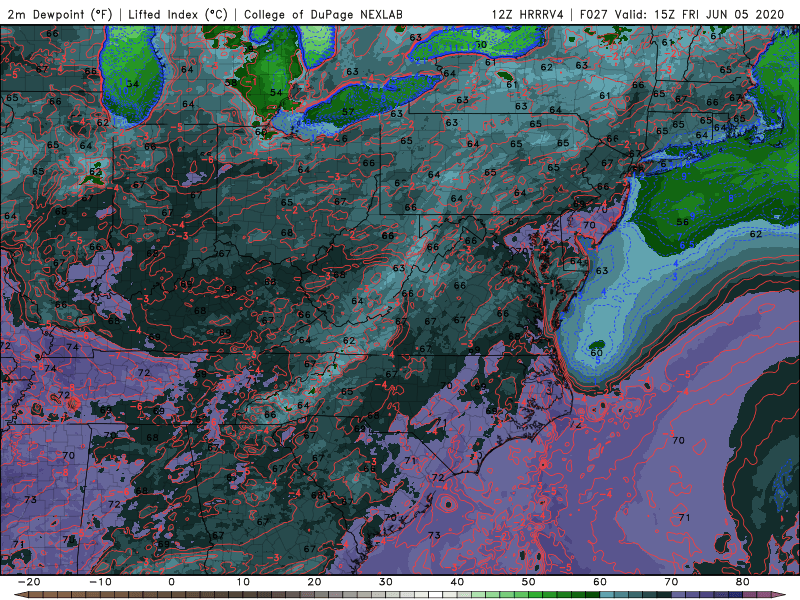Click the 50 tick label on the color scale
The image size is (800, 600).
pyautogui.click(x=529, y=582)
